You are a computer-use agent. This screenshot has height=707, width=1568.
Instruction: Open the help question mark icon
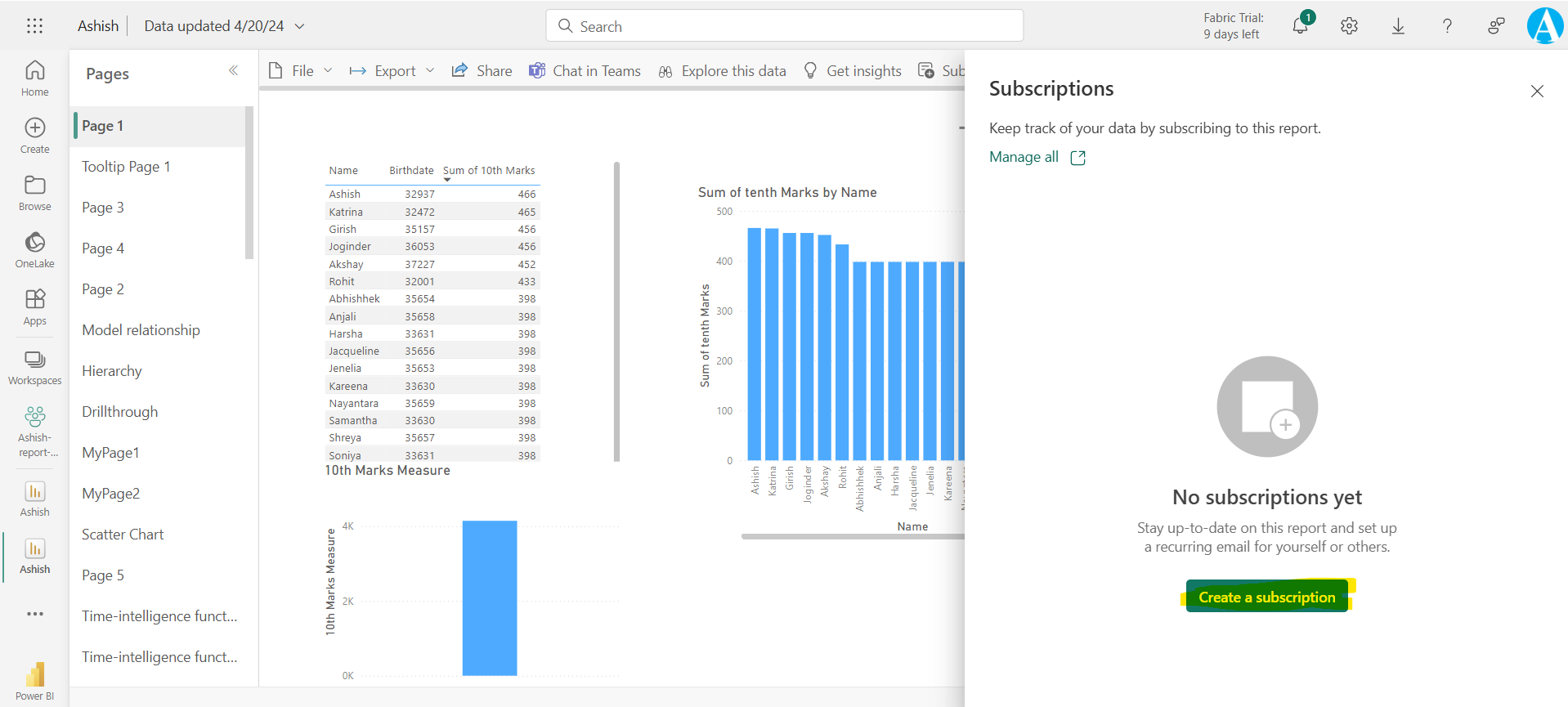pyautogui.click(x=1447, y=26)
